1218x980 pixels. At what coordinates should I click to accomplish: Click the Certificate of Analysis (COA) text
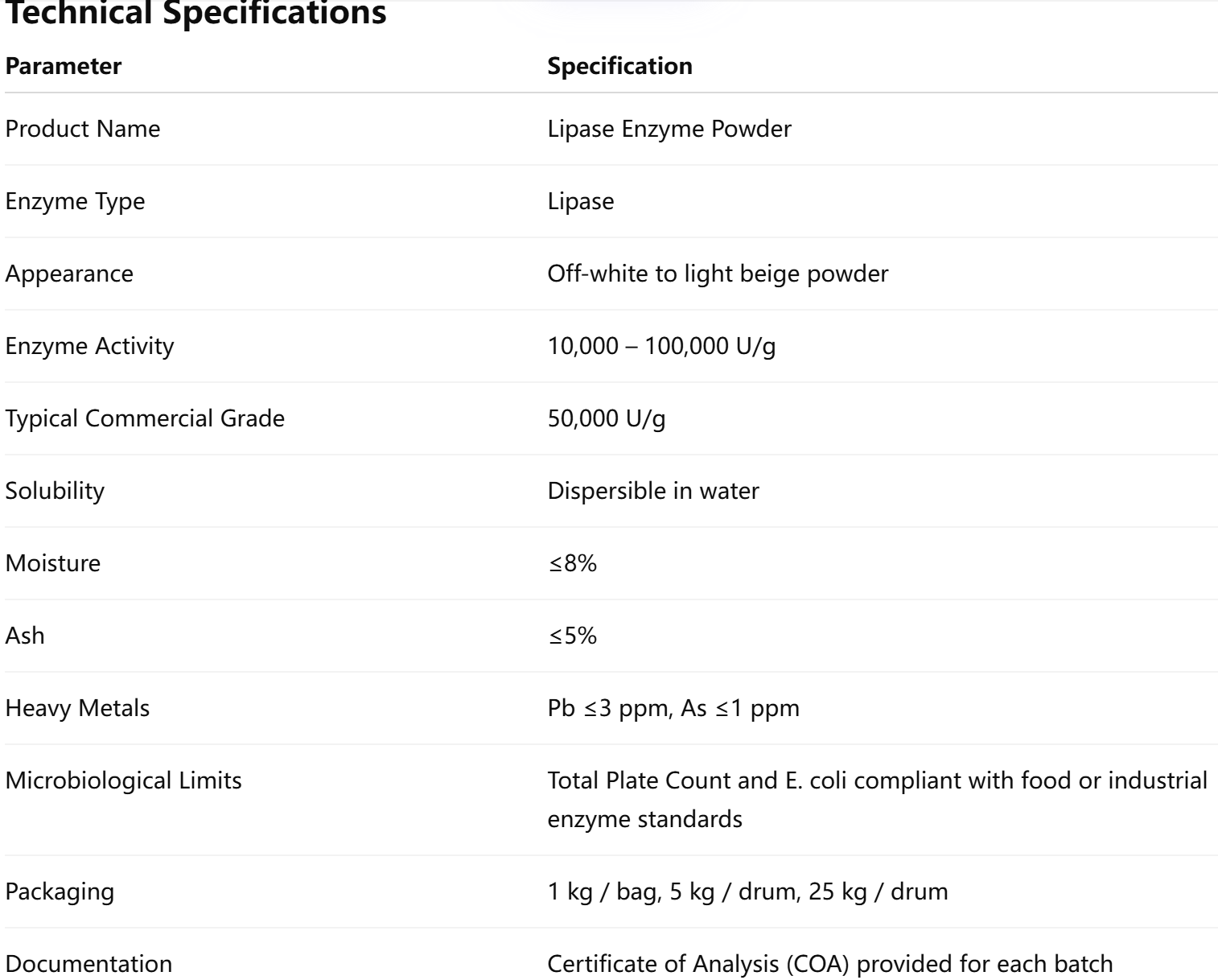tap(829, 964)
